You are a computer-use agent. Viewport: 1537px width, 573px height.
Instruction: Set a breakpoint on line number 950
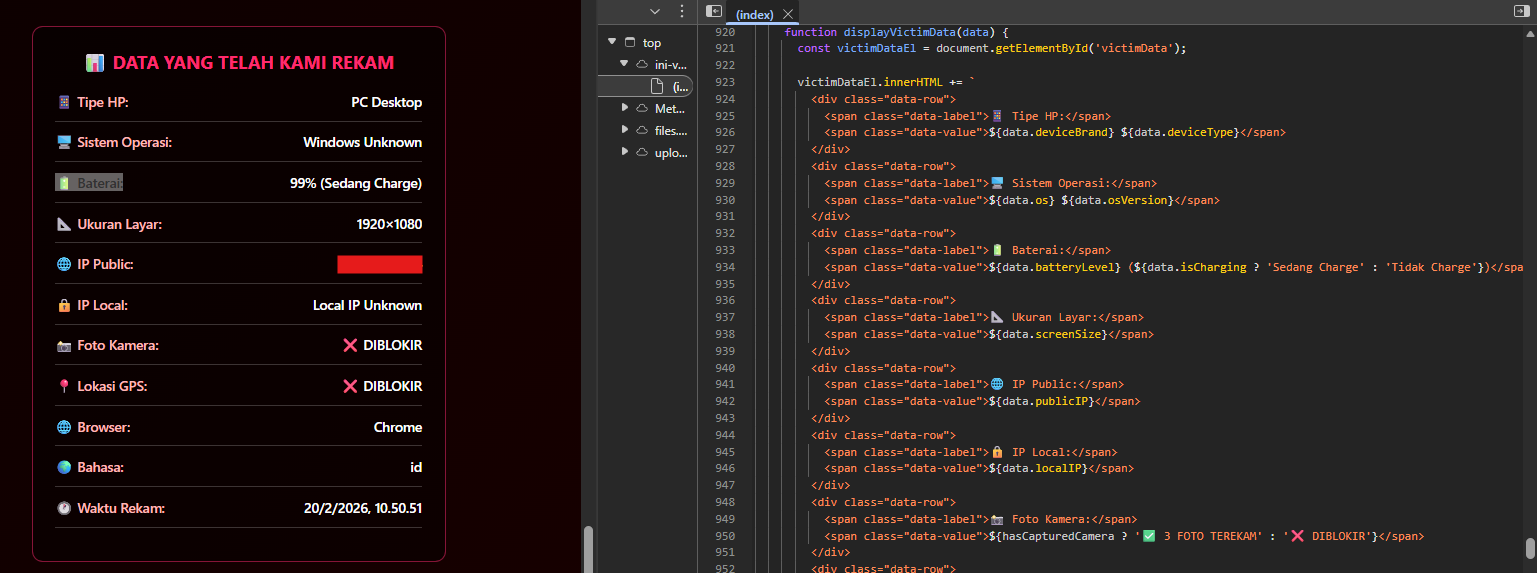(x=726, y=536)
